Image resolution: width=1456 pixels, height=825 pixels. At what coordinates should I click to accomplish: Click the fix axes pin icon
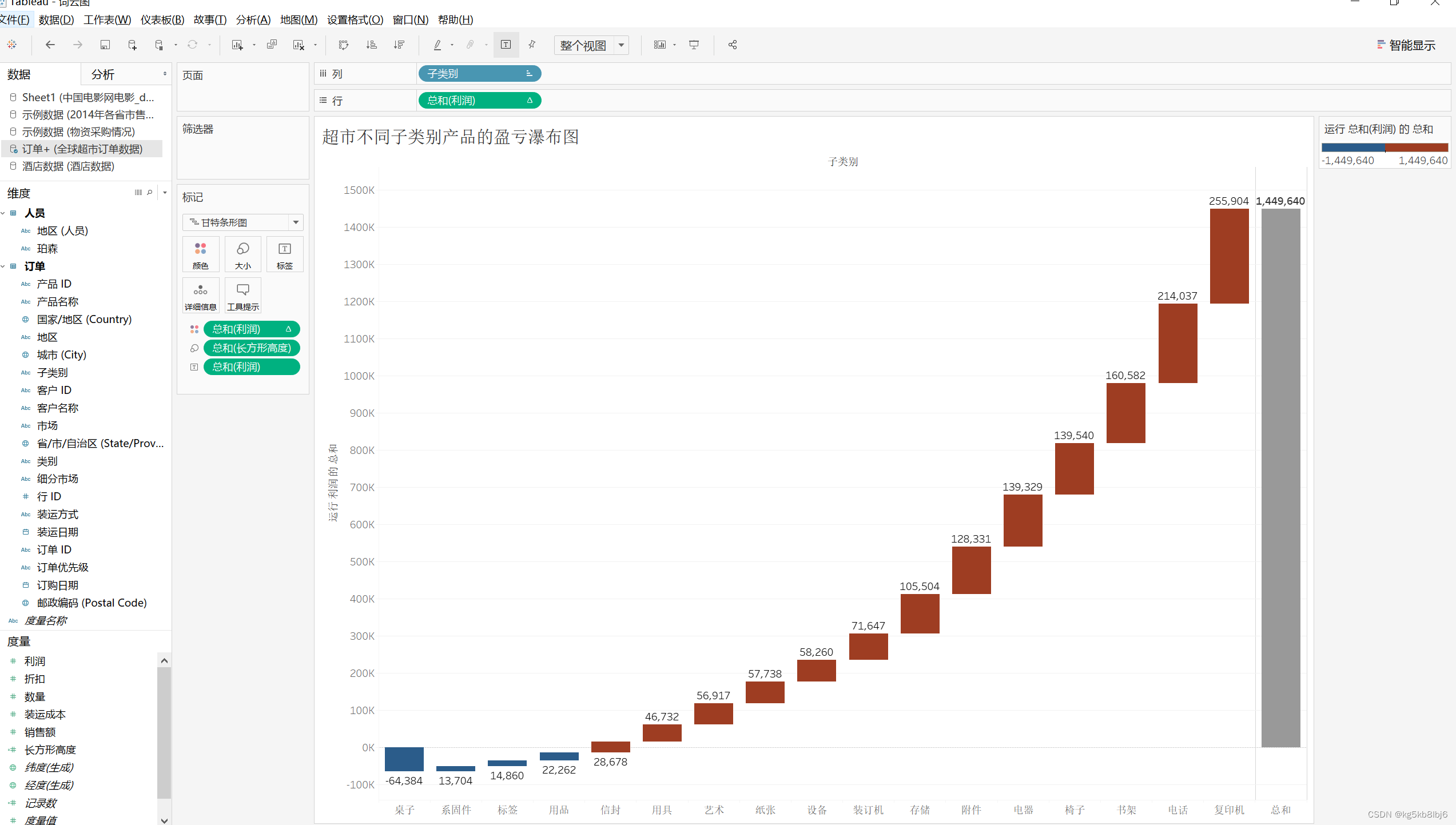(x=532, y=45)
